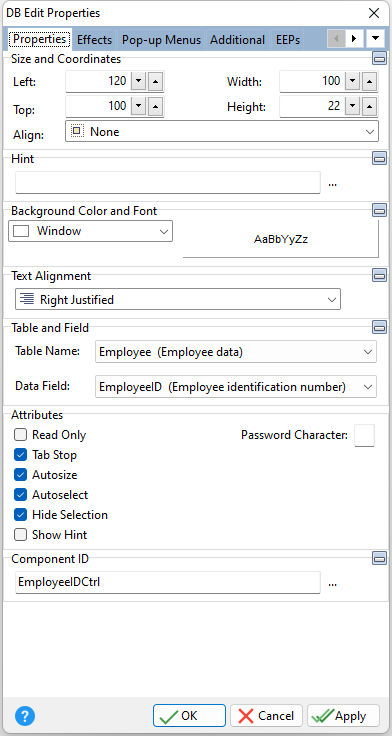Image resolution: width=392 pixels, height=736 pixels.
Task: Click the Left value field
Action: pyautogui.click(x=97, y=82)
